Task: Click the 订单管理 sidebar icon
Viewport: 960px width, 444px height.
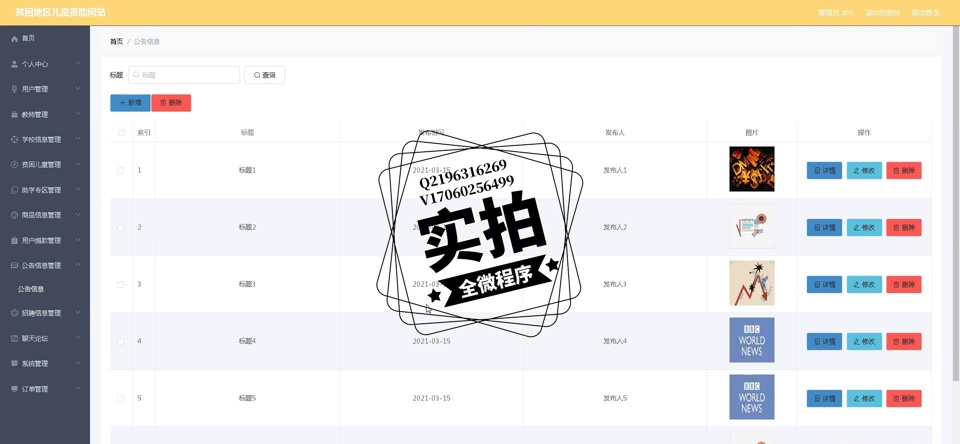Action: (x=14, y=389)
